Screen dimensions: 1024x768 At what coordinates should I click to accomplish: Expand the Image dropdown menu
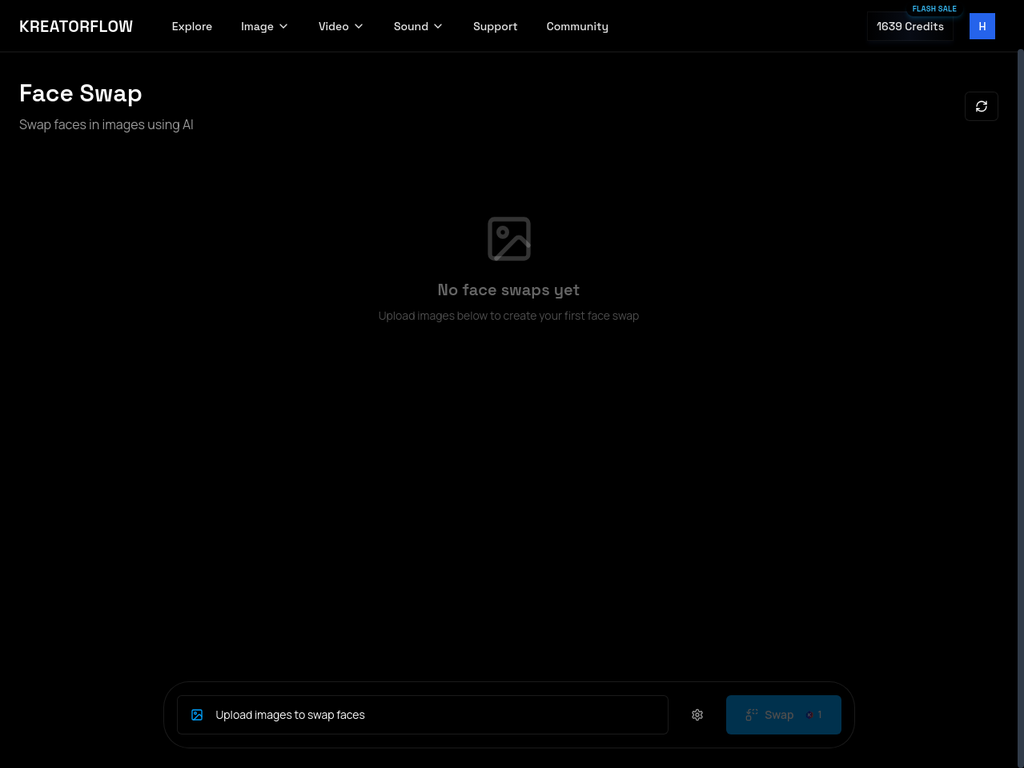click(x=263, y=26)
